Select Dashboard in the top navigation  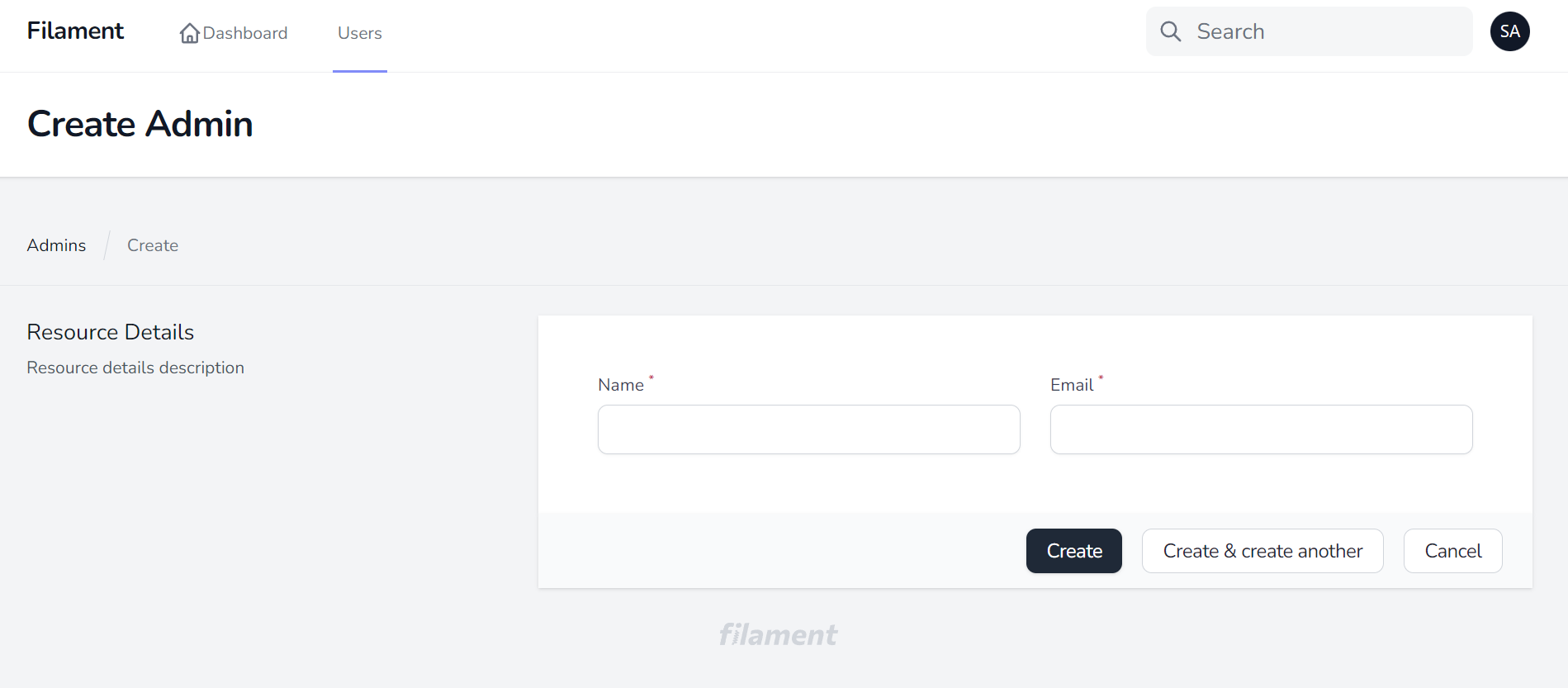click(x=245, y=33)
